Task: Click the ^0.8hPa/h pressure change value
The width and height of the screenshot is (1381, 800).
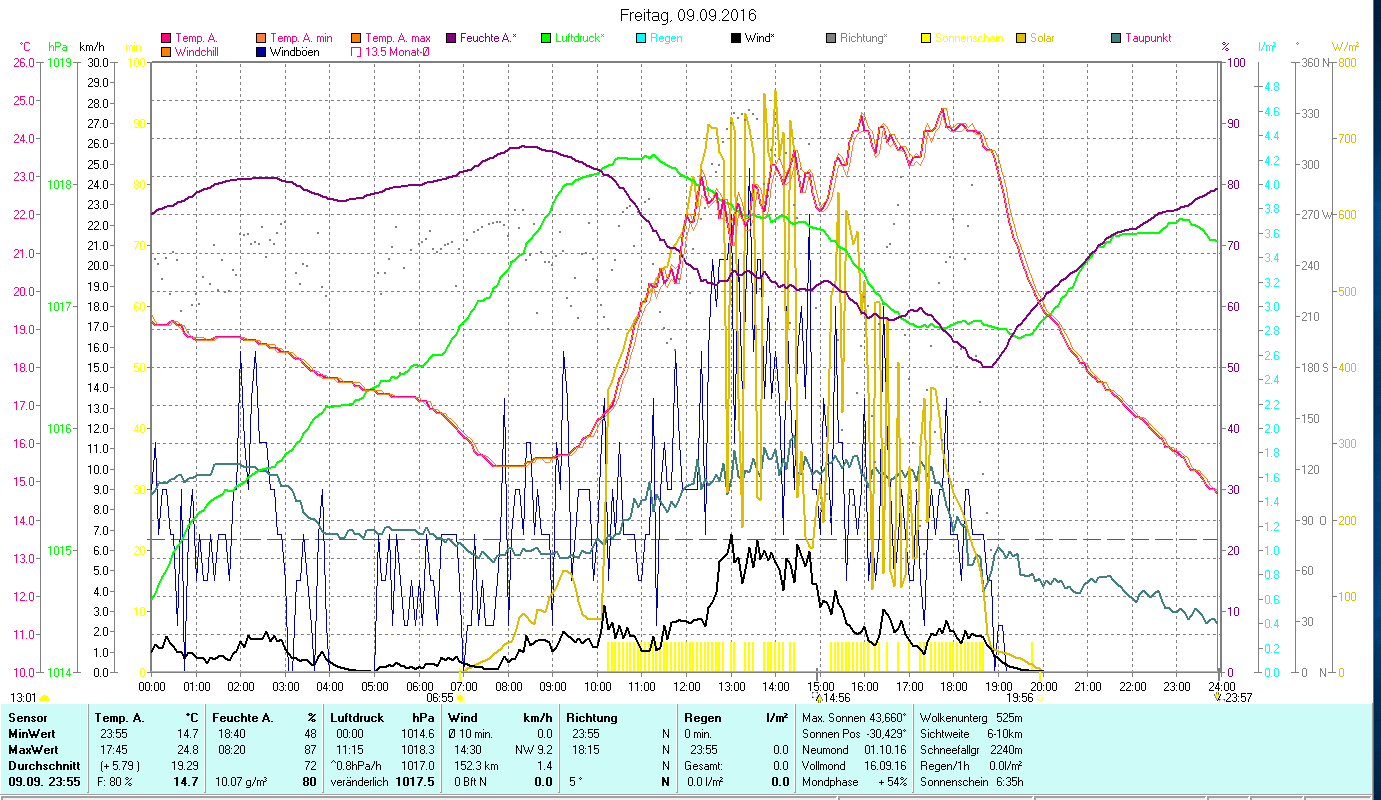Action: point(358,765)
